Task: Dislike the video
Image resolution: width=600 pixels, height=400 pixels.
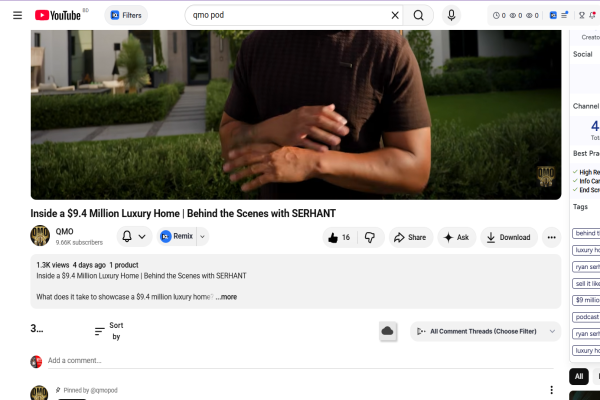Action: pos(370,237)
